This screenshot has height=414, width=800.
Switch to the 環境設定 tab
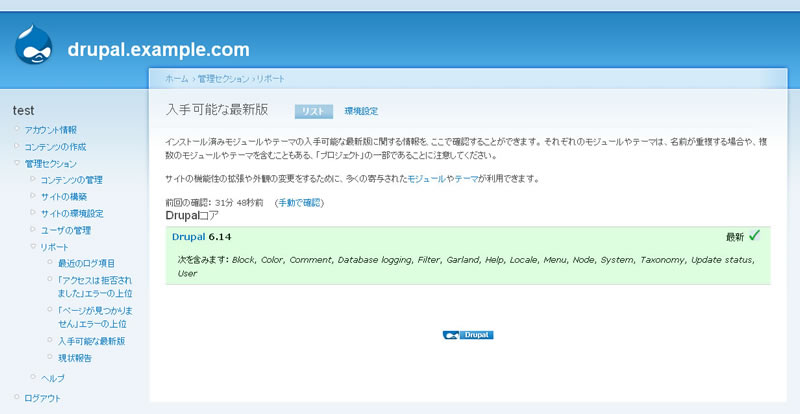(361, 111)
